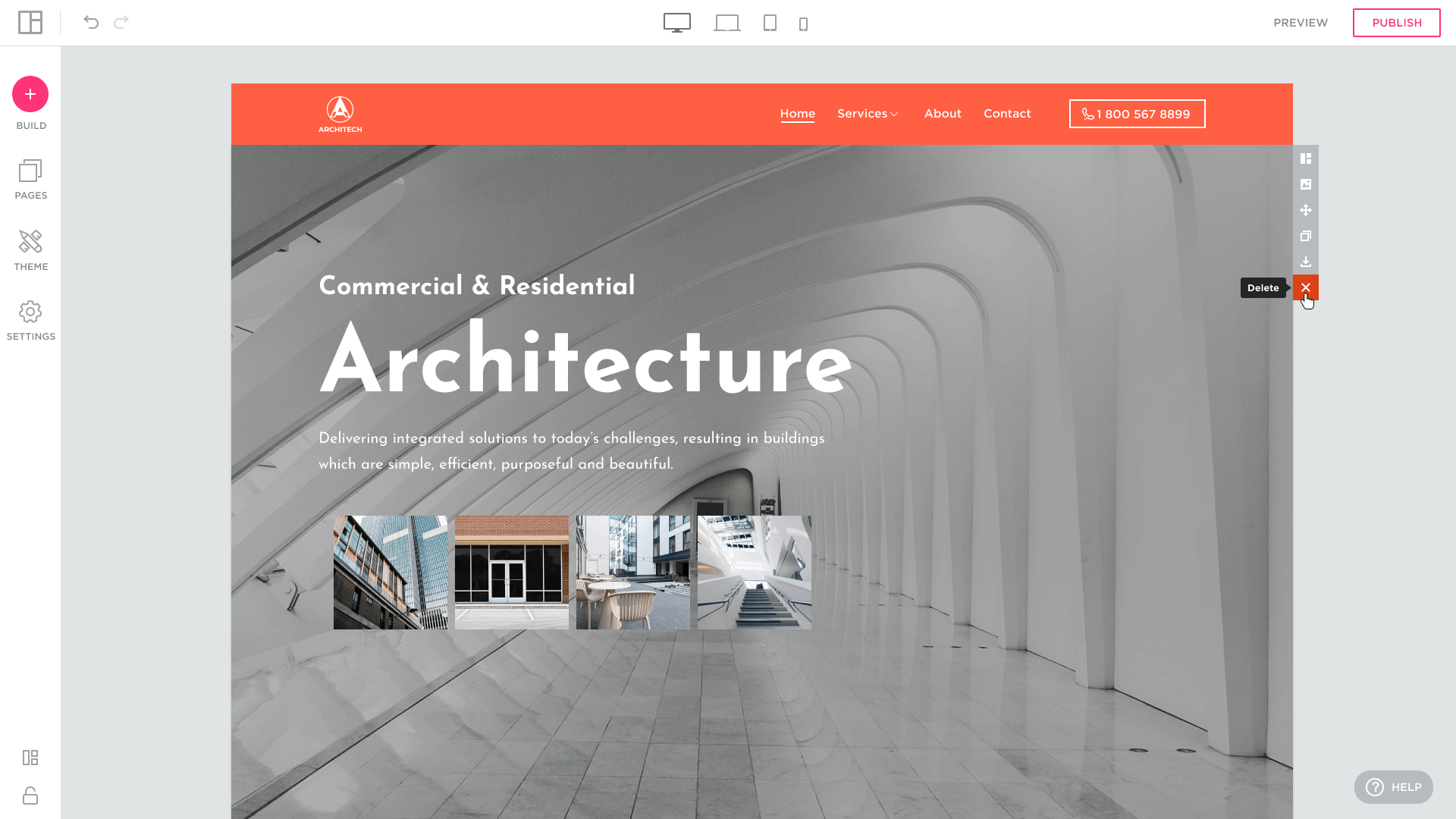The width and height of the screenshot is (1456, 819).
Task: Open the Settings gear panel
Action: 30,321
